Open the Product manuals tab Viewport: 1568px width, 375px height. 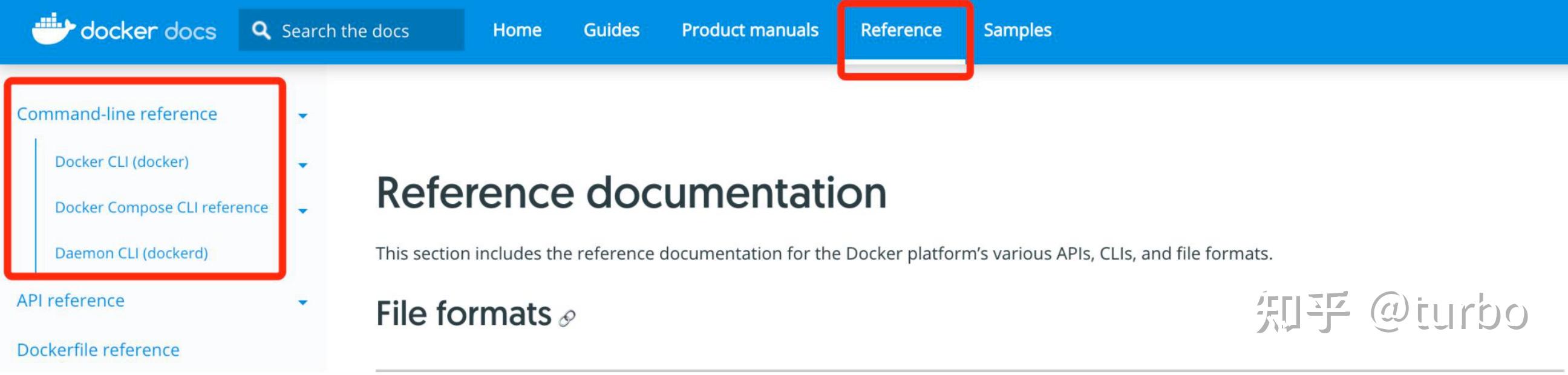tap(750, 29)
